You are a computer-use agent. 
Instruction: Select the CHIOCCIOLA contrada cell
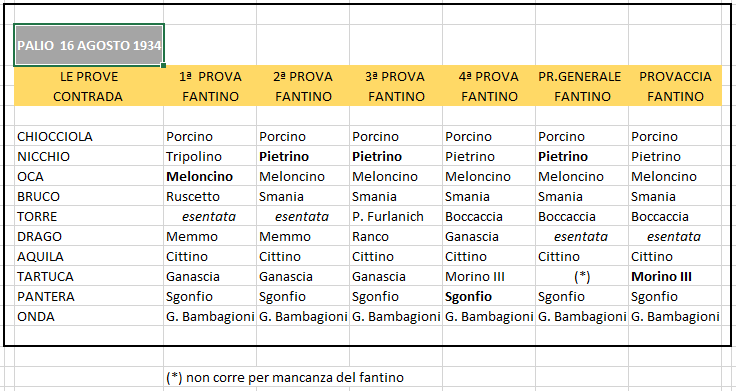(89, 136)
